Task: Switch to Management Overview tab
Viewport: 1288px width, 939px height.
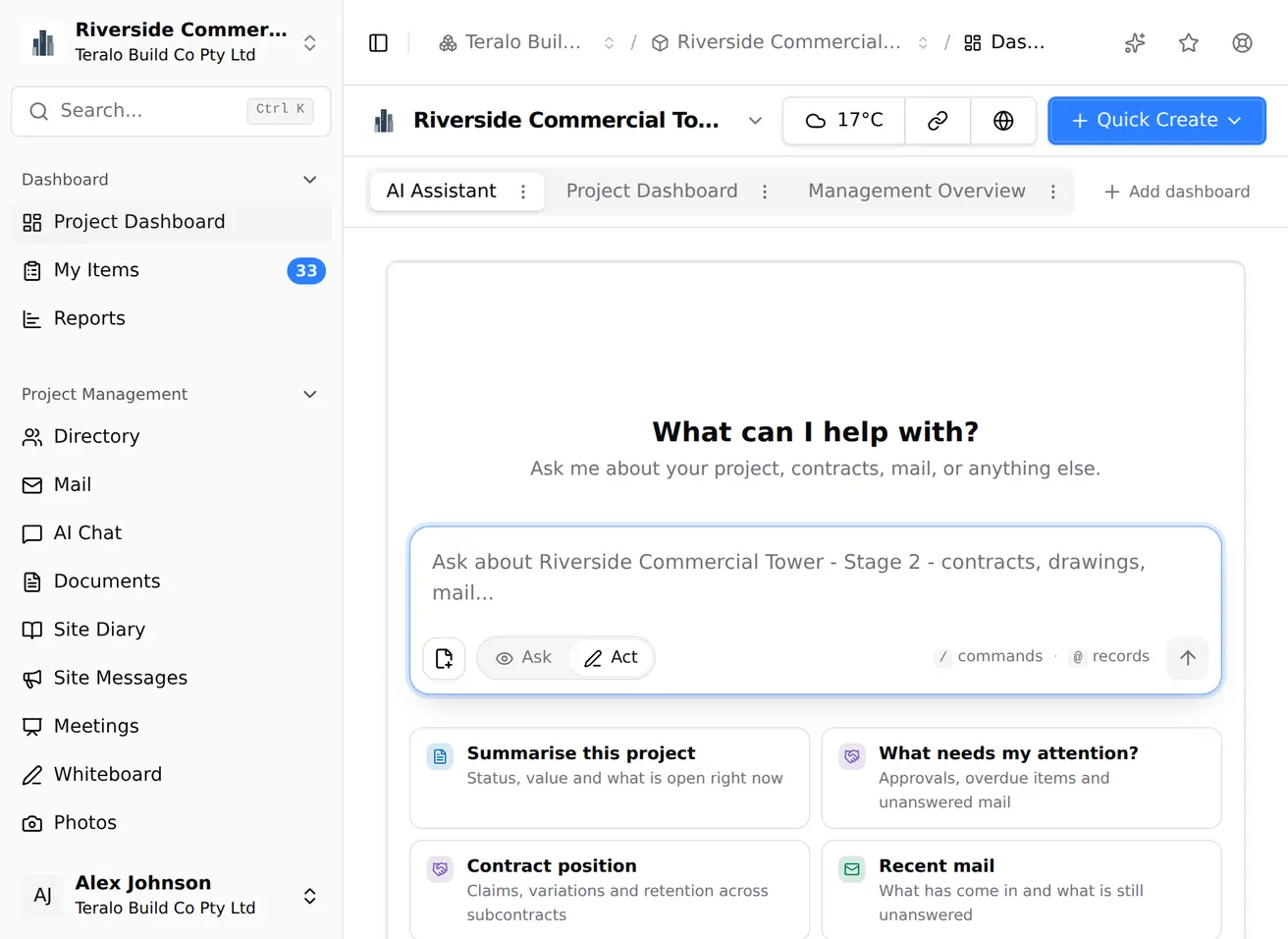Action: tap(917, 192)
